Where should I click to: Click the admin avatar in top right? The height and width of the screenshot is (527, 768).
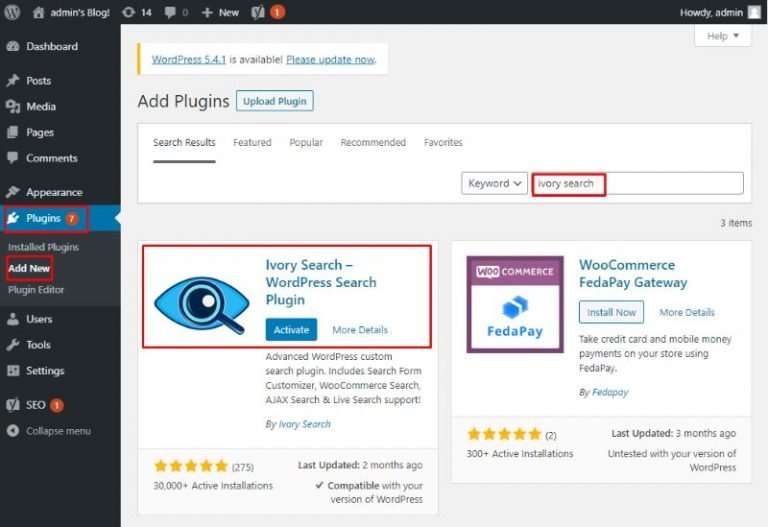click(x=754, y=12)
